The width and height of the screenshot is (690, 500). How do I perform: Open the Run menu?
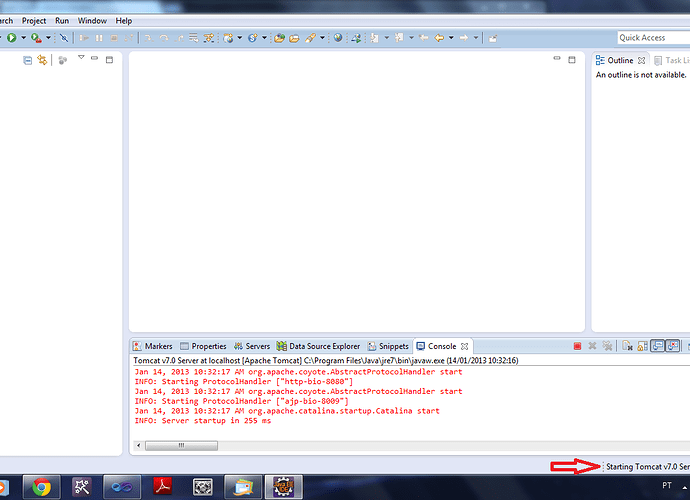62,21
